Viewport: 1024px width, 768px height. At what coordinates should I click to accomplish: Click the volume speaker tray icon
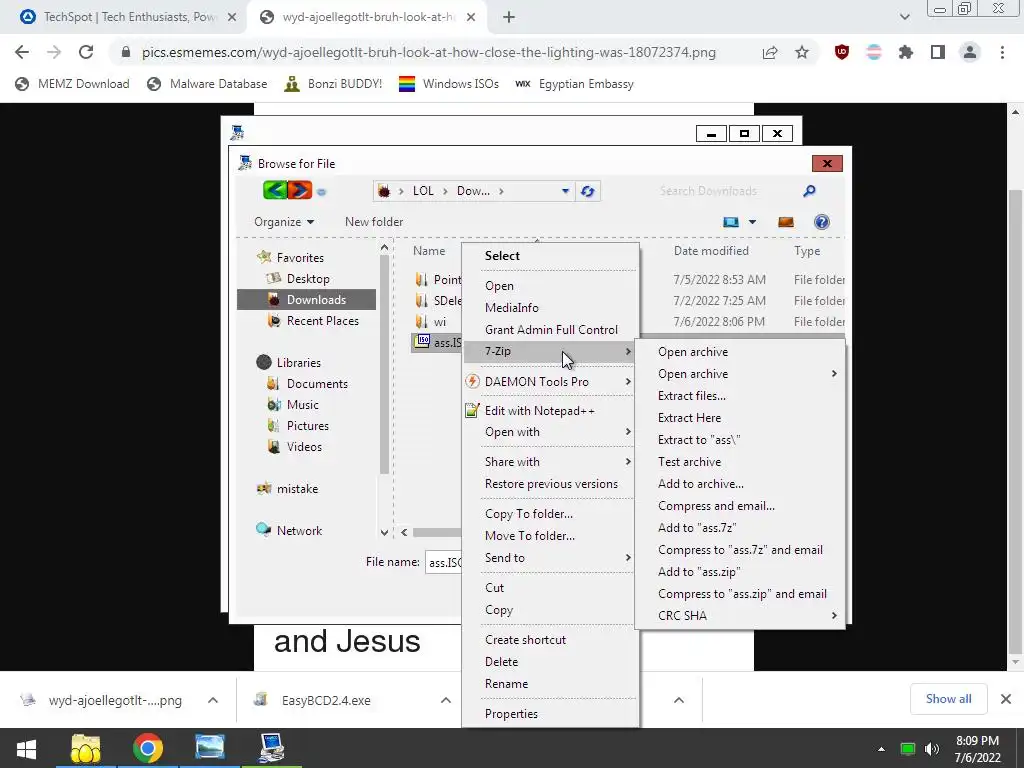tap(932, 749)
